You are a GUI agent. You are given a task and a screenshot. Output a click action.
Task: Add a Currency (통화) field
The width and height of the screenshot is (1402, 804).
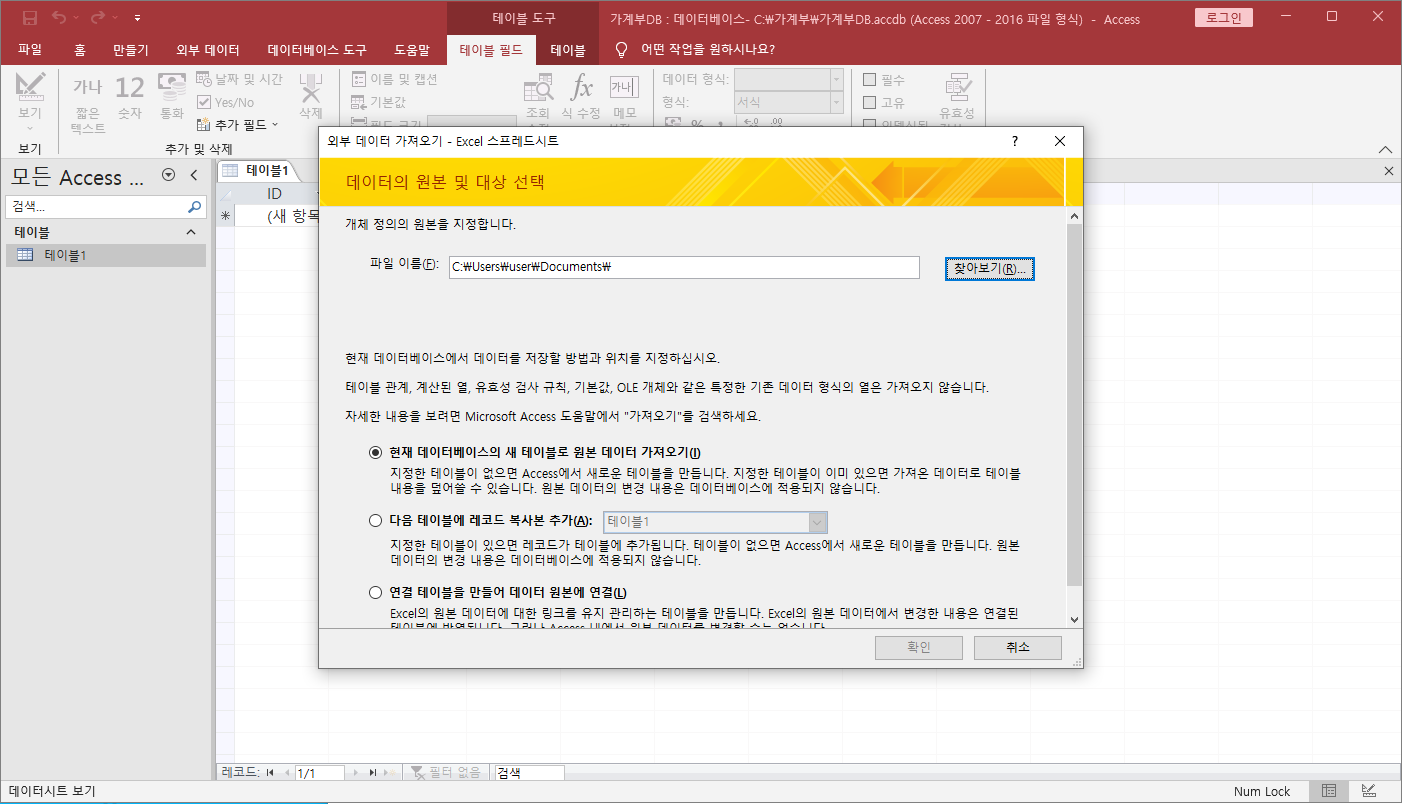[172, 97]
